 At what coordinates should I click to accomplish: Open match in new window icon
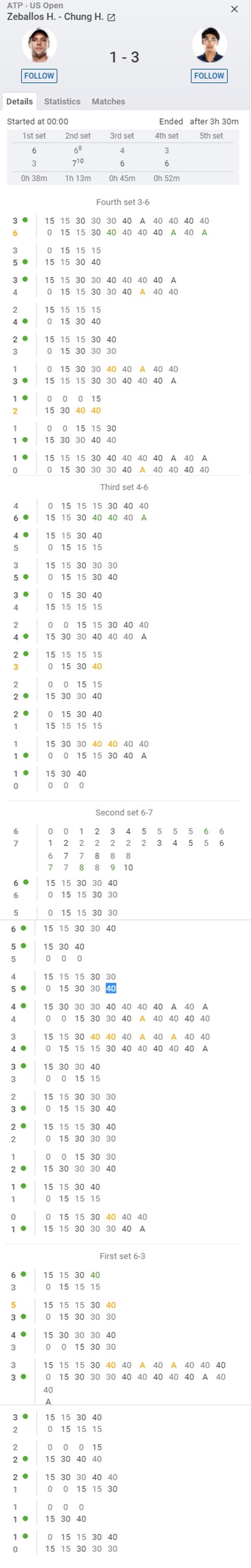point(111,17)
